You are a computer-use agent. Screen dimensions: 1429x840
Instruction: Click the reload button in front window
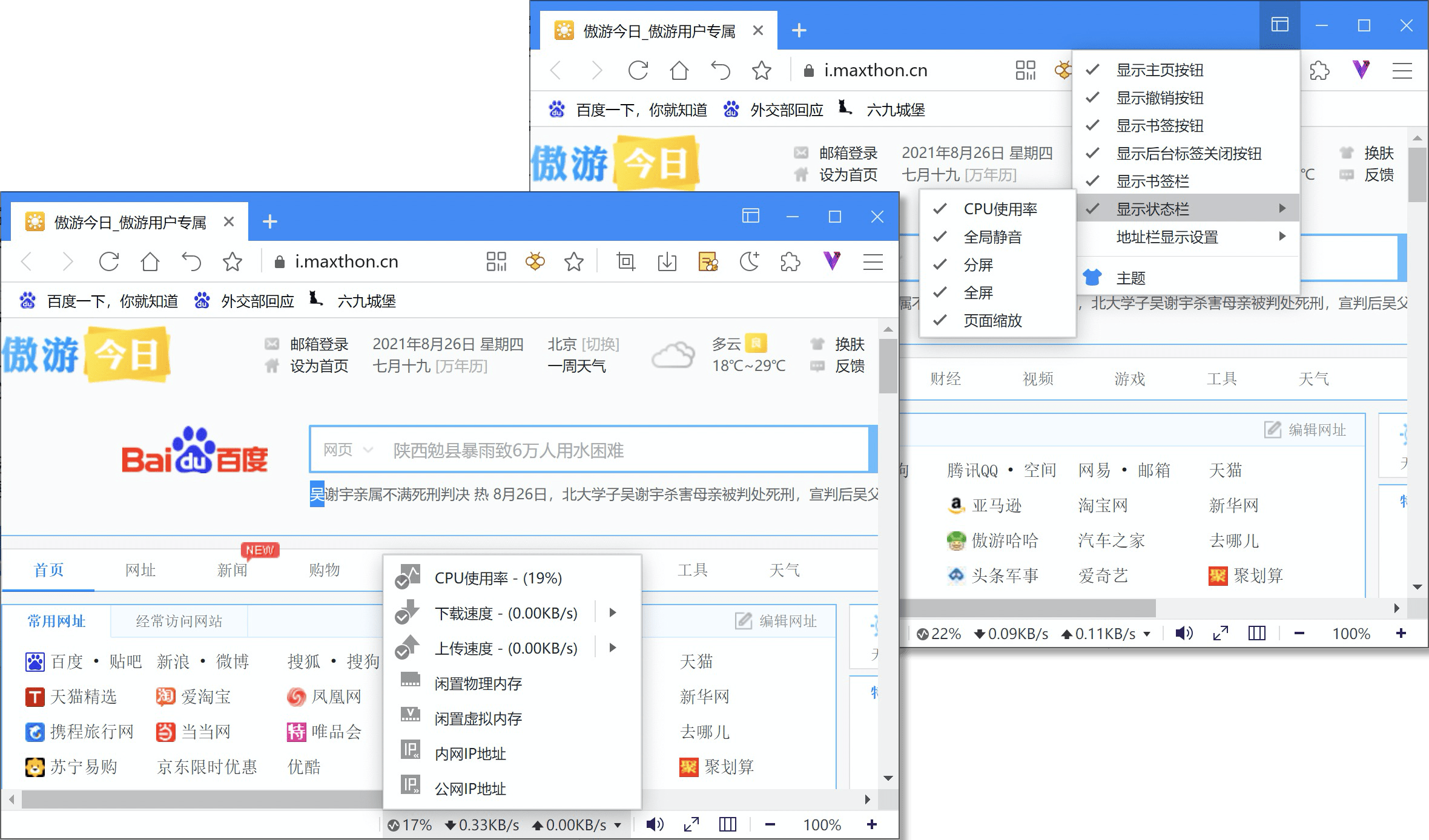click(109, 261)
